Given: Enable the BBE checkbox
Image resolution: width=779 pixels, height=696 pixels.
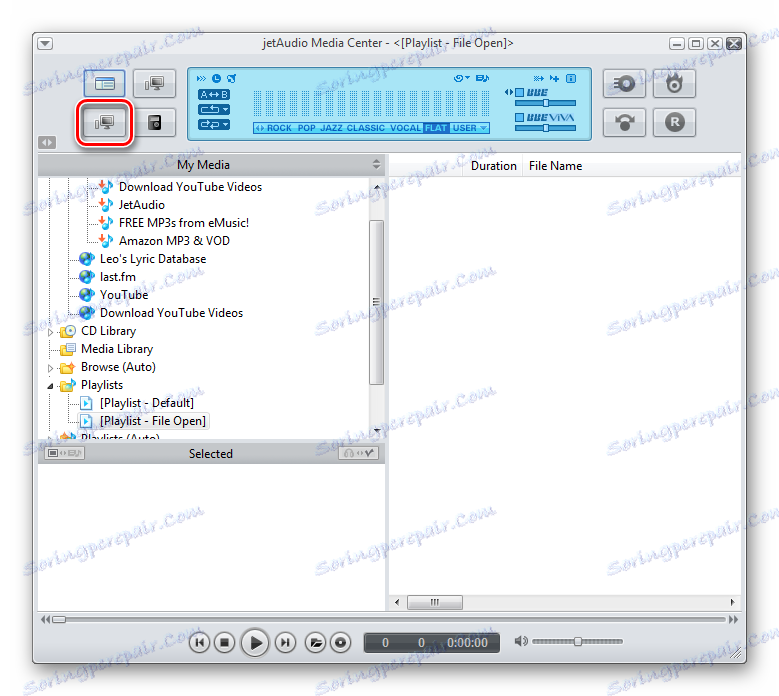Looking at the screenshot, I should point(519,92).
